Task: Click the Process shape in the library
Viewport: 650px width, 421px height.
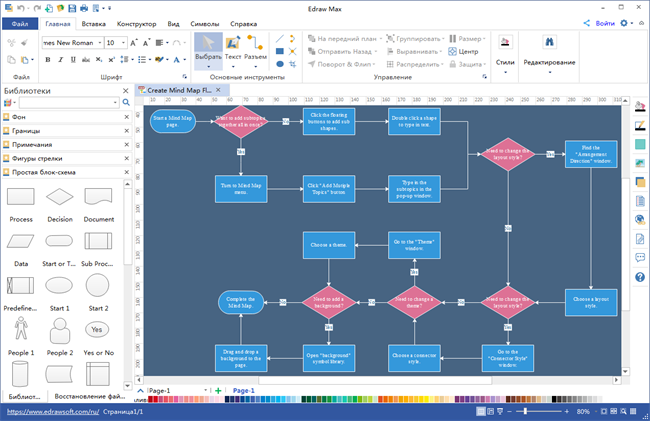Action: click(x=21, y=198)
